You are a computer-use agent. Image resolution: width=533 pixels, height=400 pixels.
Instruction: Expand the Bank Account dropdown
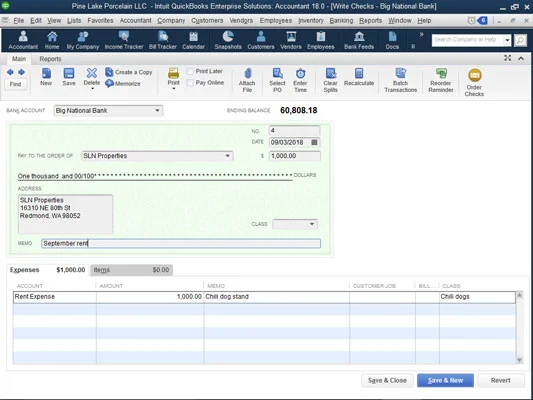(157, 110)
